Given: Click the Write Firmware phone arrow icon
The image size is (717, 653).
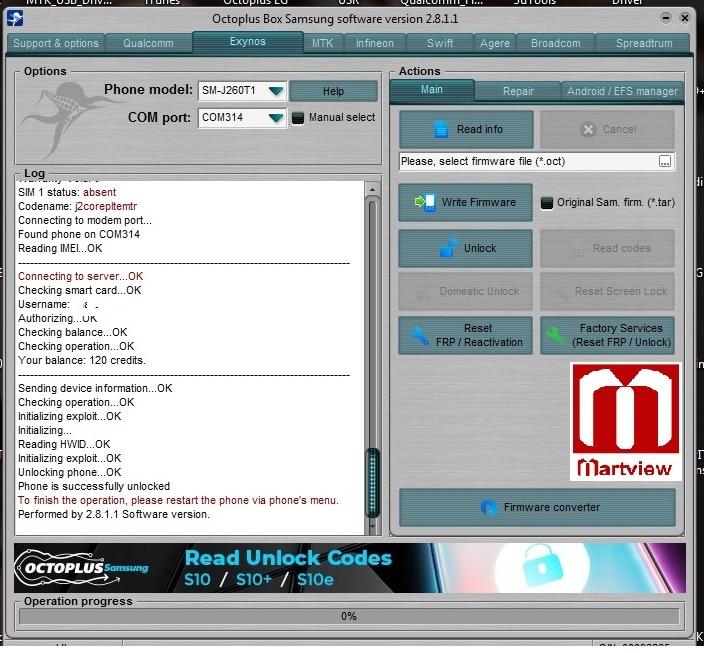Looking at the screenshot, I should [x=428, y=203].
